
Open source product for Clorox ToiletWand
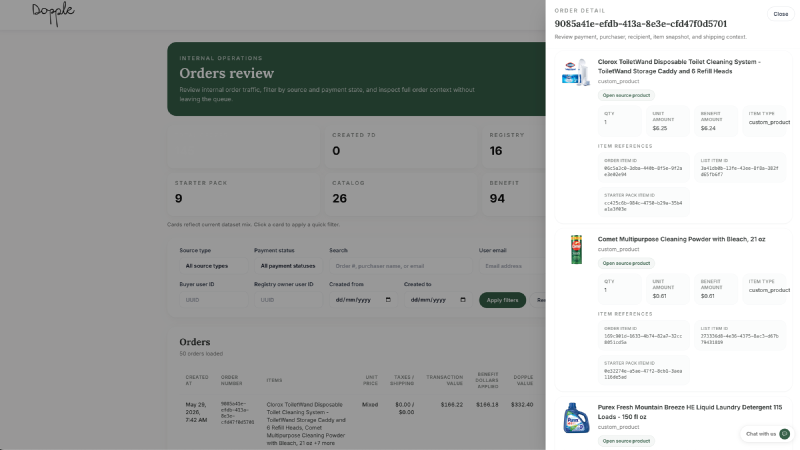pyautogui.click(x=626, y=95)
